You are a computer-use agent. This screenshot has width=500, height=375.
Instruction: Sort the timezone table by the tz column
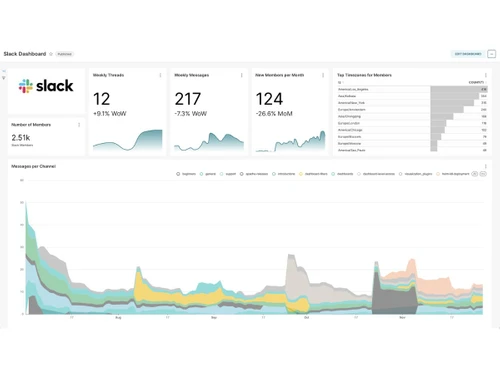click(x=340, y=82)
